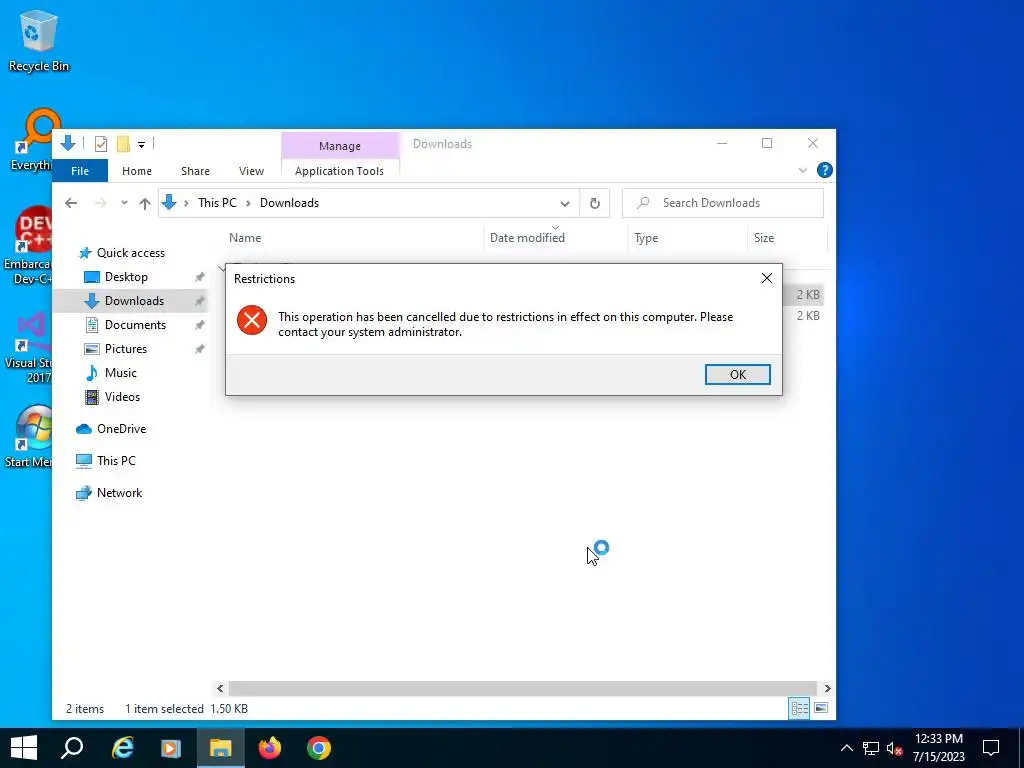Screen dimensions: 1024x768
Task: Open Documents in navigation pane
Action: point(135,325)
